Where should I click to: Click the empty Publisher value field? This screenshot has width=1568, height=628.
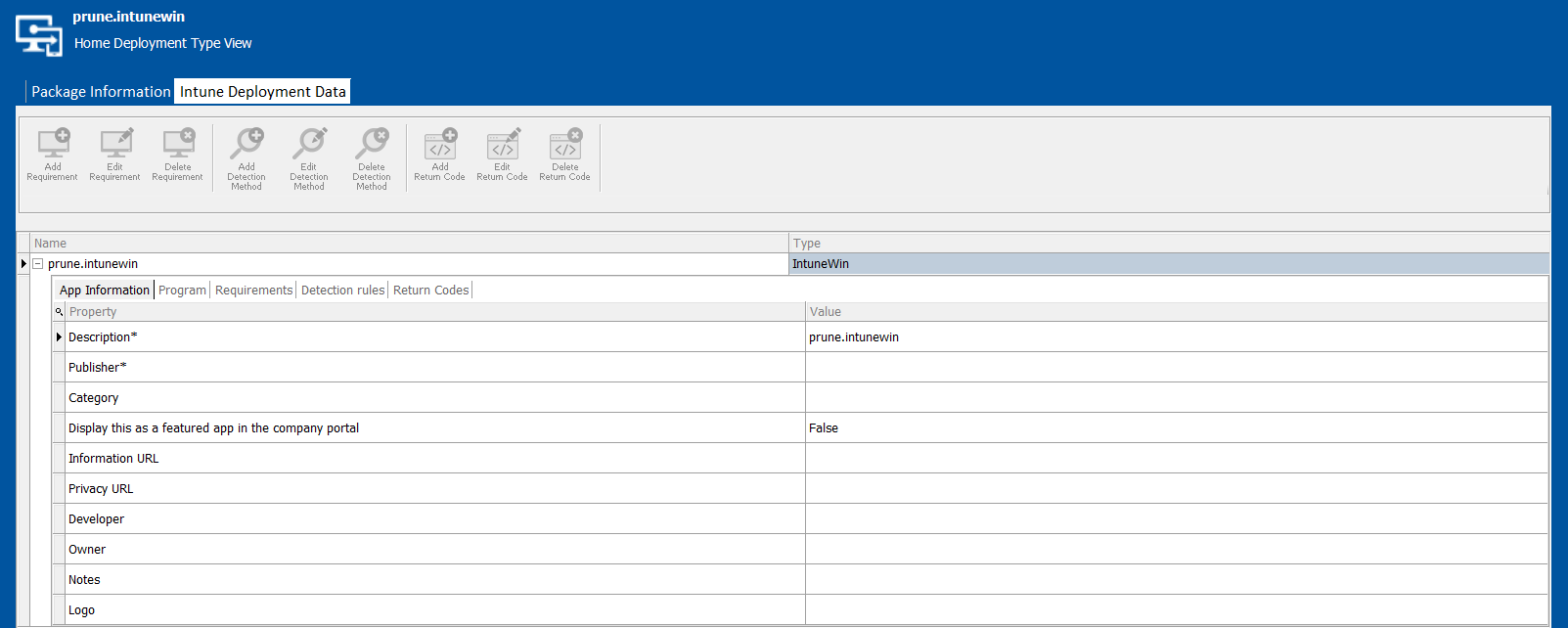click(x=1177, y=368)
